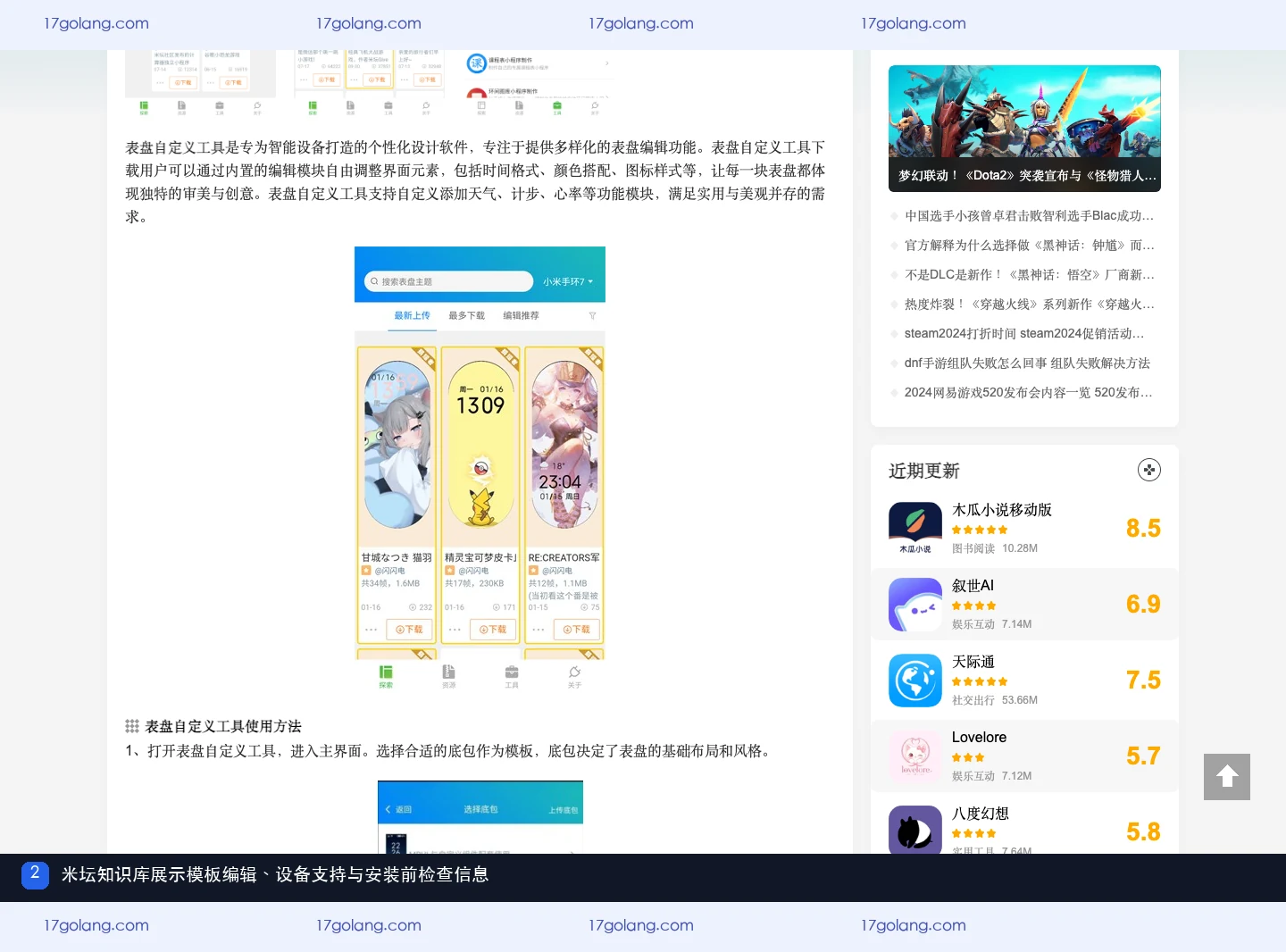Click the 搜索表盘主题 search field
This screenshot has height=952, width=1286.
pos(448,281)
